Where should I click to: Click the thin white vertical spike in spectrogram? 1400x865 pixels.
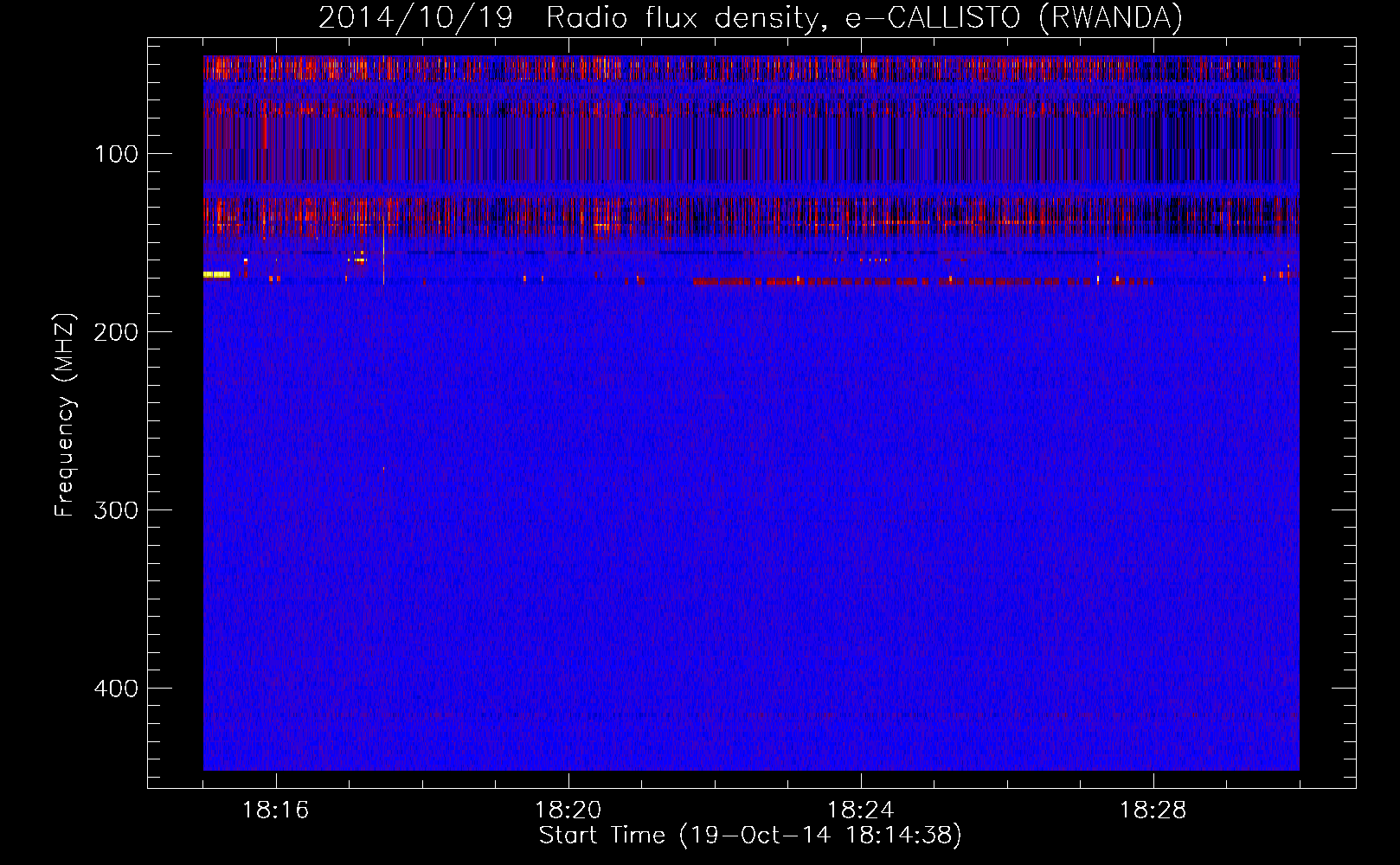pyautogui.click(x=383, y=253)
